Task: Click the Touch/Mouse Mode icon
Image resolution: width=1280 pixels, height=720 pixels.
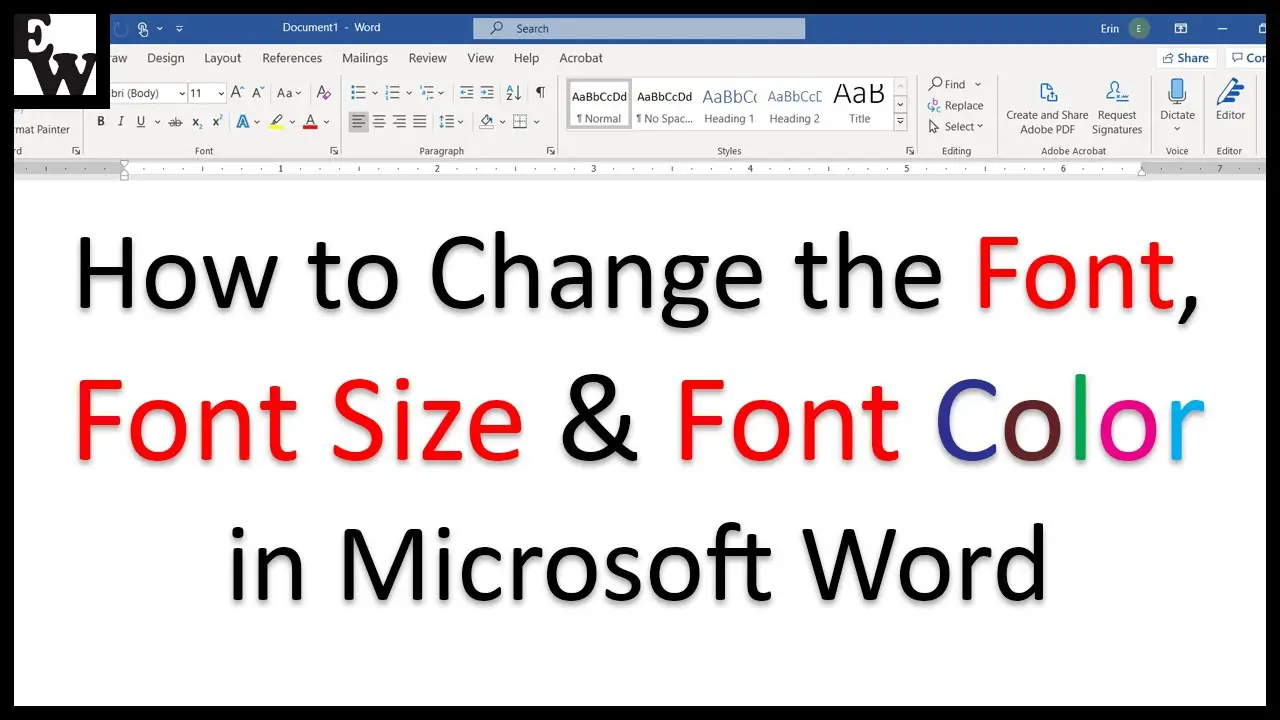Action: (143, 29)
